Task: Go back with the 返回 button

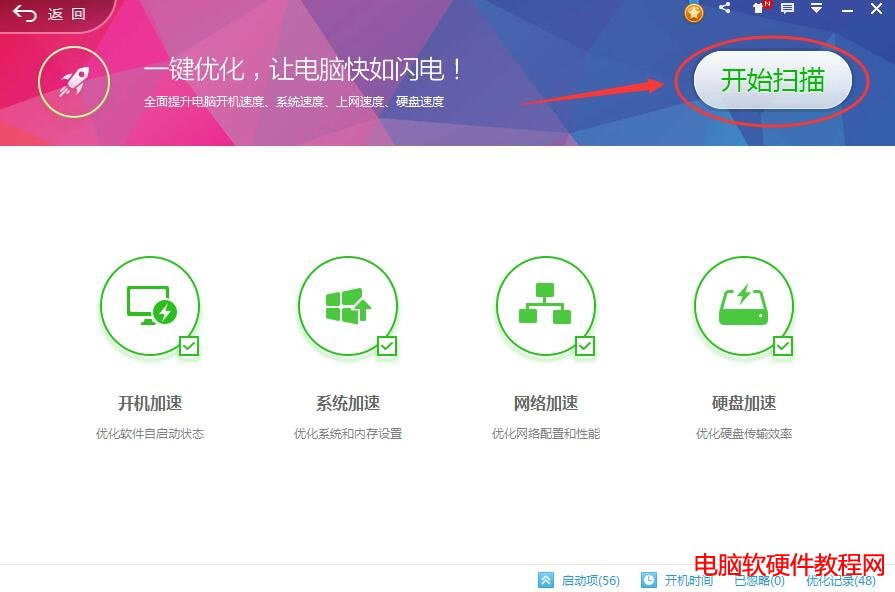Action: [50, 14]
